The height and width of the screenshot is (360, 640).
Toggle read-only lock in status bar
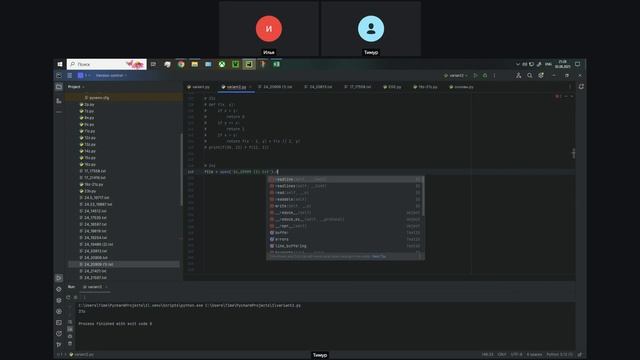580,354
